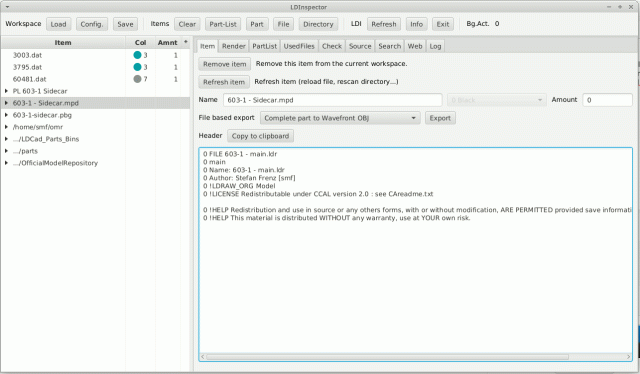Open the UsedFiles tab
Image resolution: width=640 pixels, height=374 pixels.
[x=299, y=46]
